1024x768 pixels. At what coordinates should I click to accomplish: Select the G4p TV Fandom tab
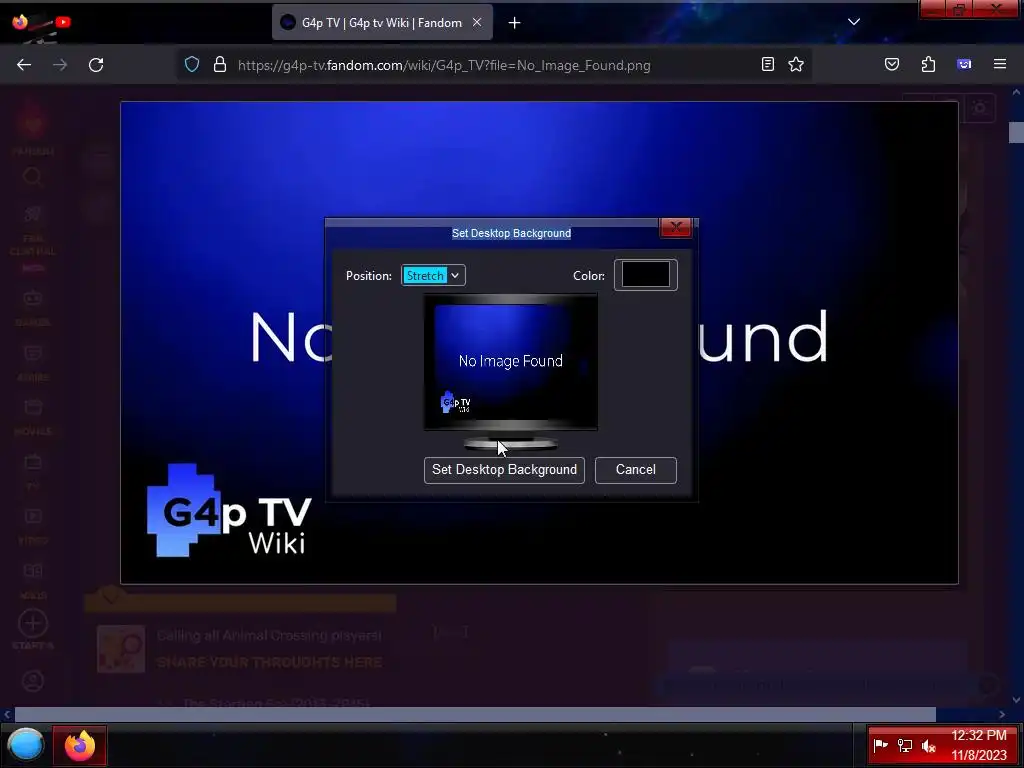pos(382,22)
